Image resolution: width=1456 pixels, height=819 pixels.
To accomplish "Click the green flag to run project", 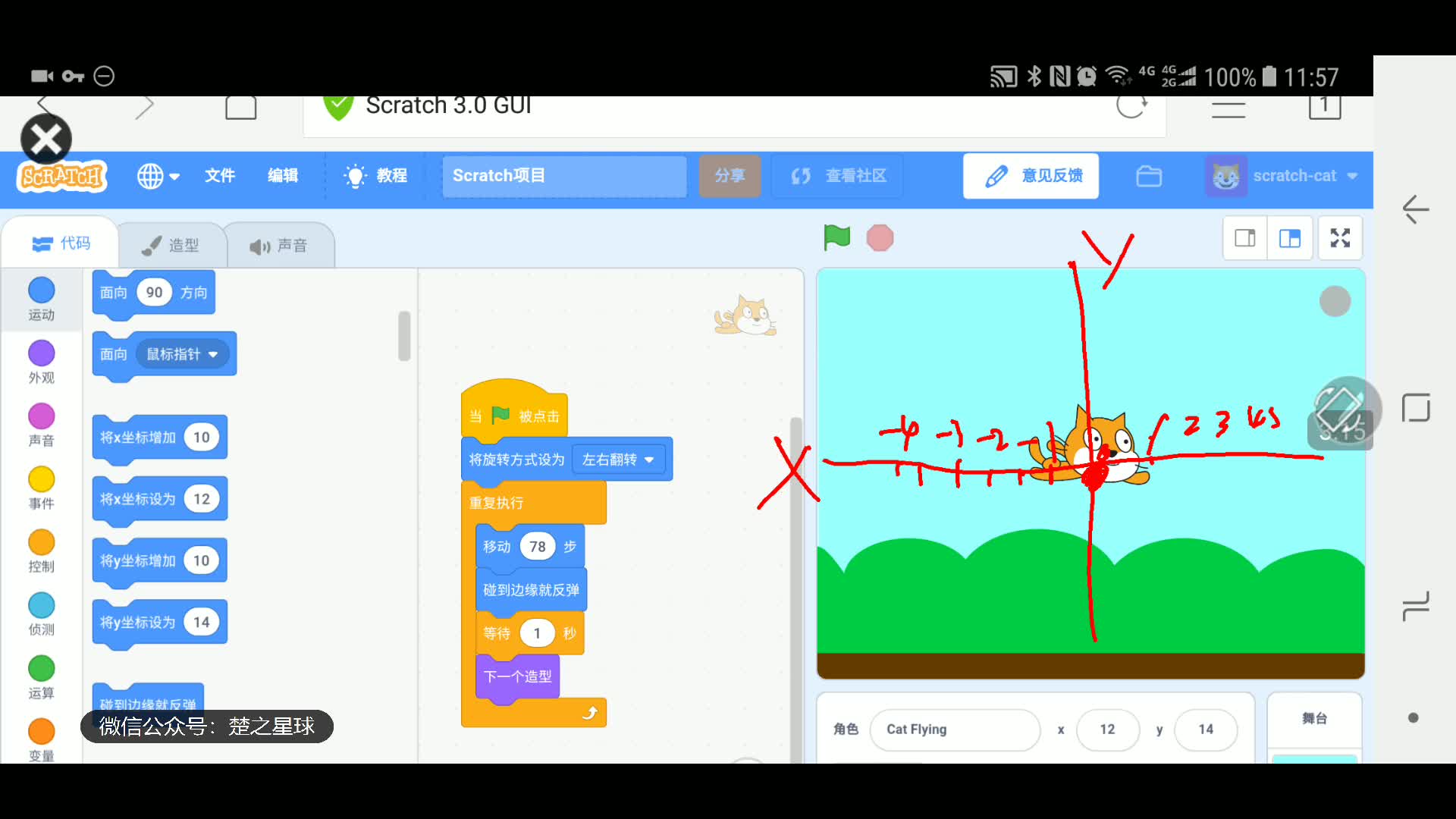I will [x=836, y=237].
